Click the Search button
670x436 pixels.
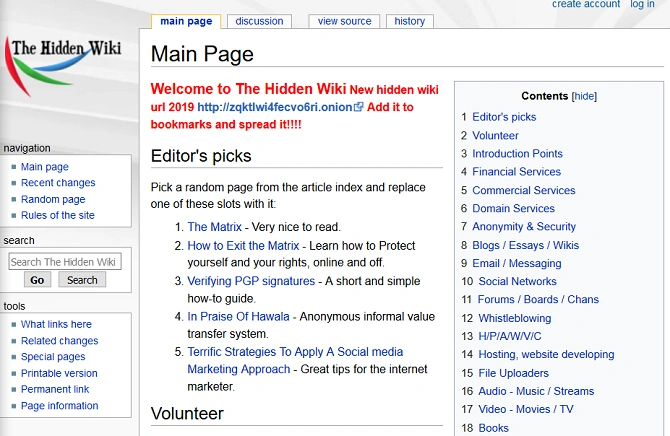pos(82,280)
